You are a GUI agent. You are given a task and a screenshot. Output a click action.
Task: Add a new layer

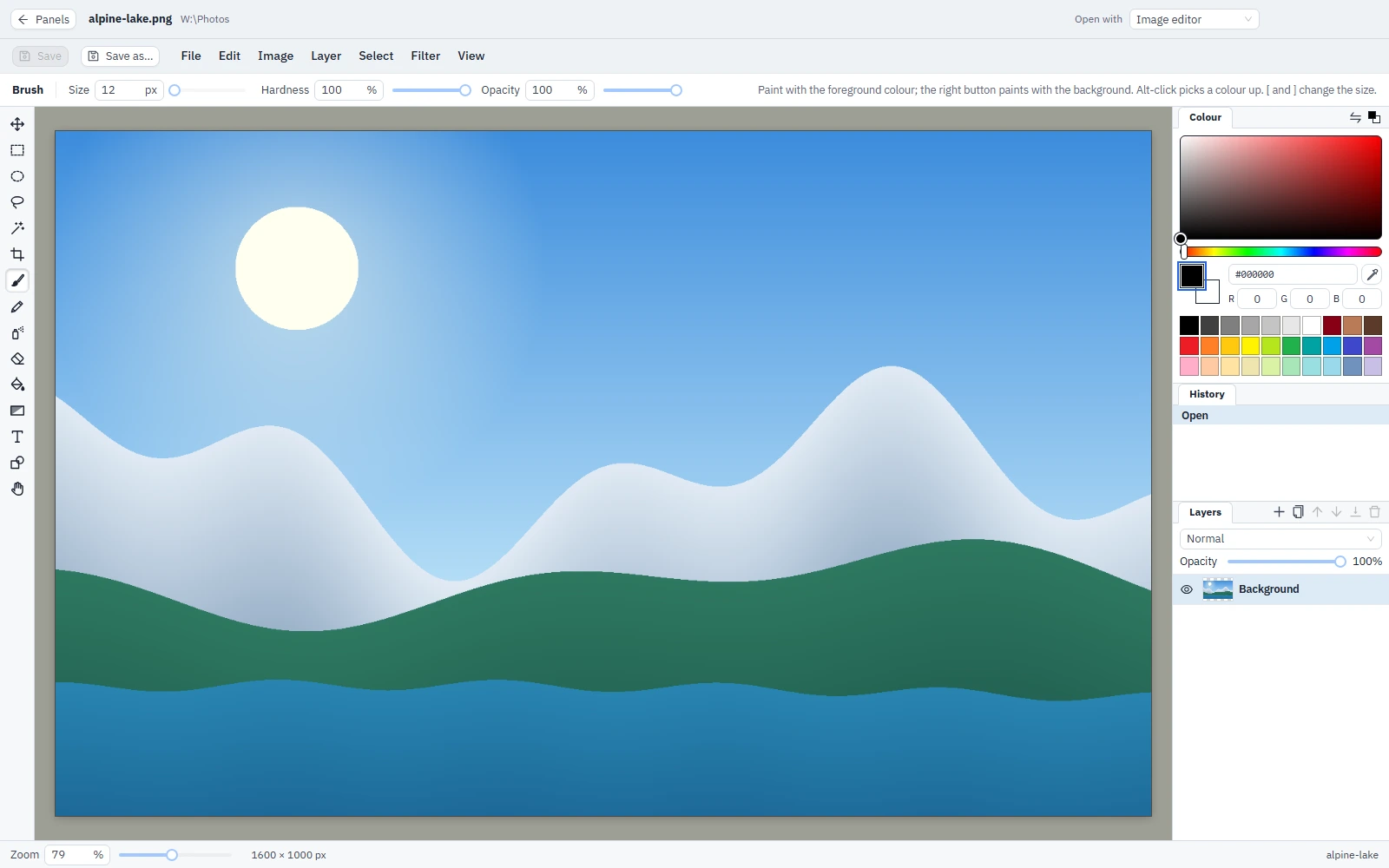click(1279, 512)
